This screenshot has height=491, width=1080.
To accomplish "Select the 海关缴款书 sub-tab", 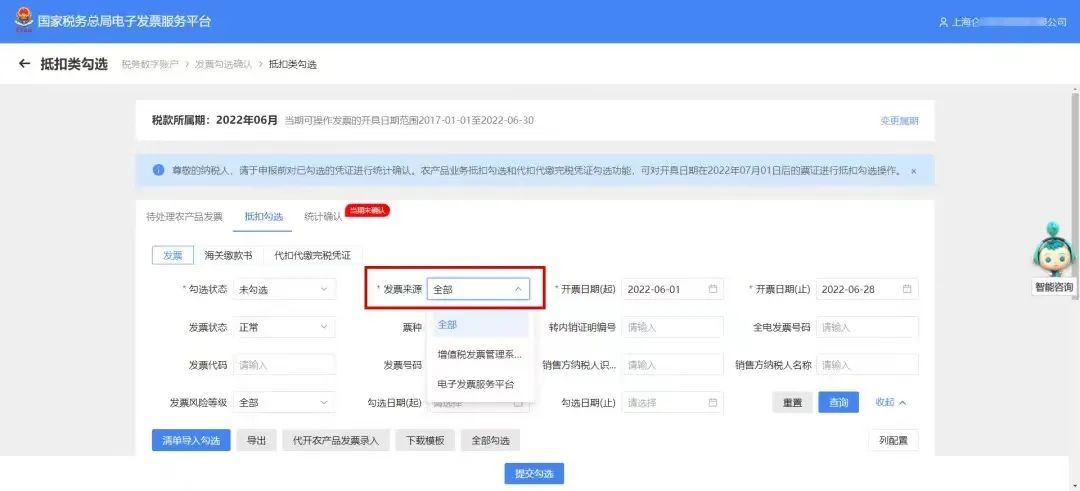I will (228, 255).
